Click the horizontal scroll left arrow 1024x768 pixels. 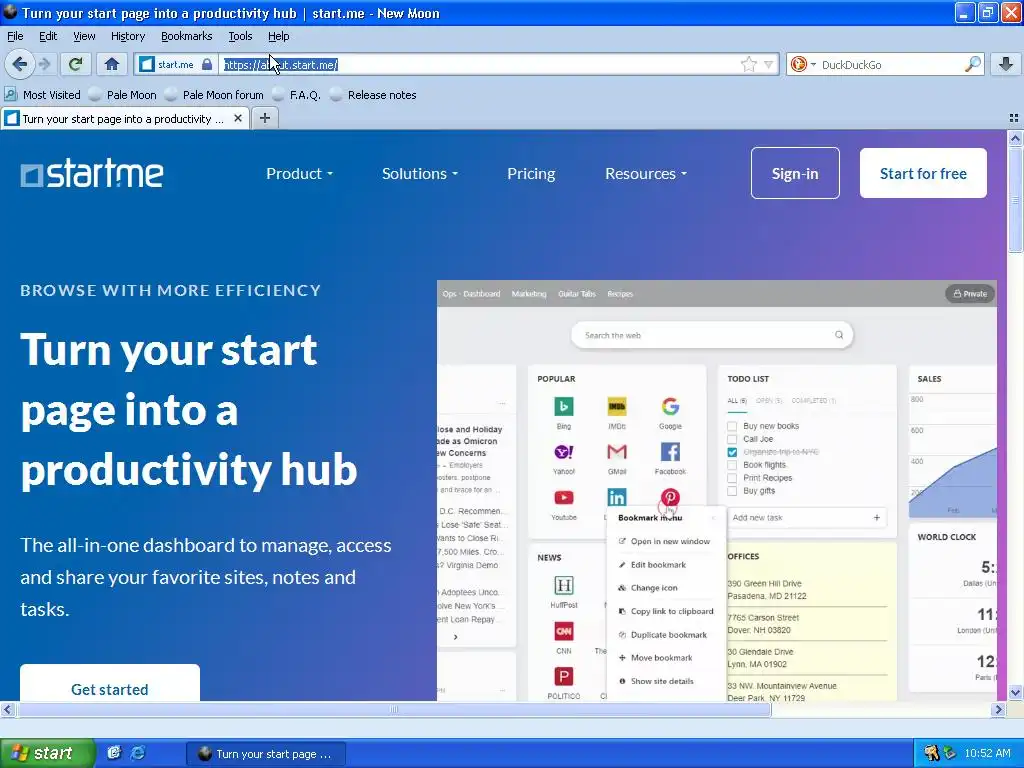[7, 709]
